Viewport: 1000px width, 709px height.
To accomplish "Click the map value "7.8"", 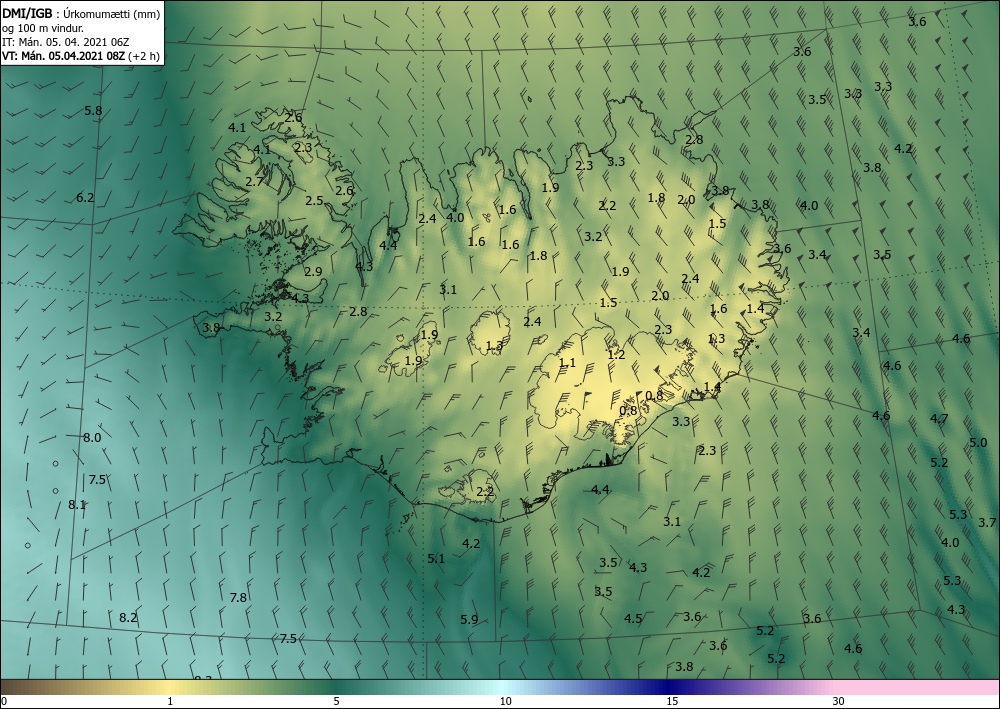I will [238, 597].
